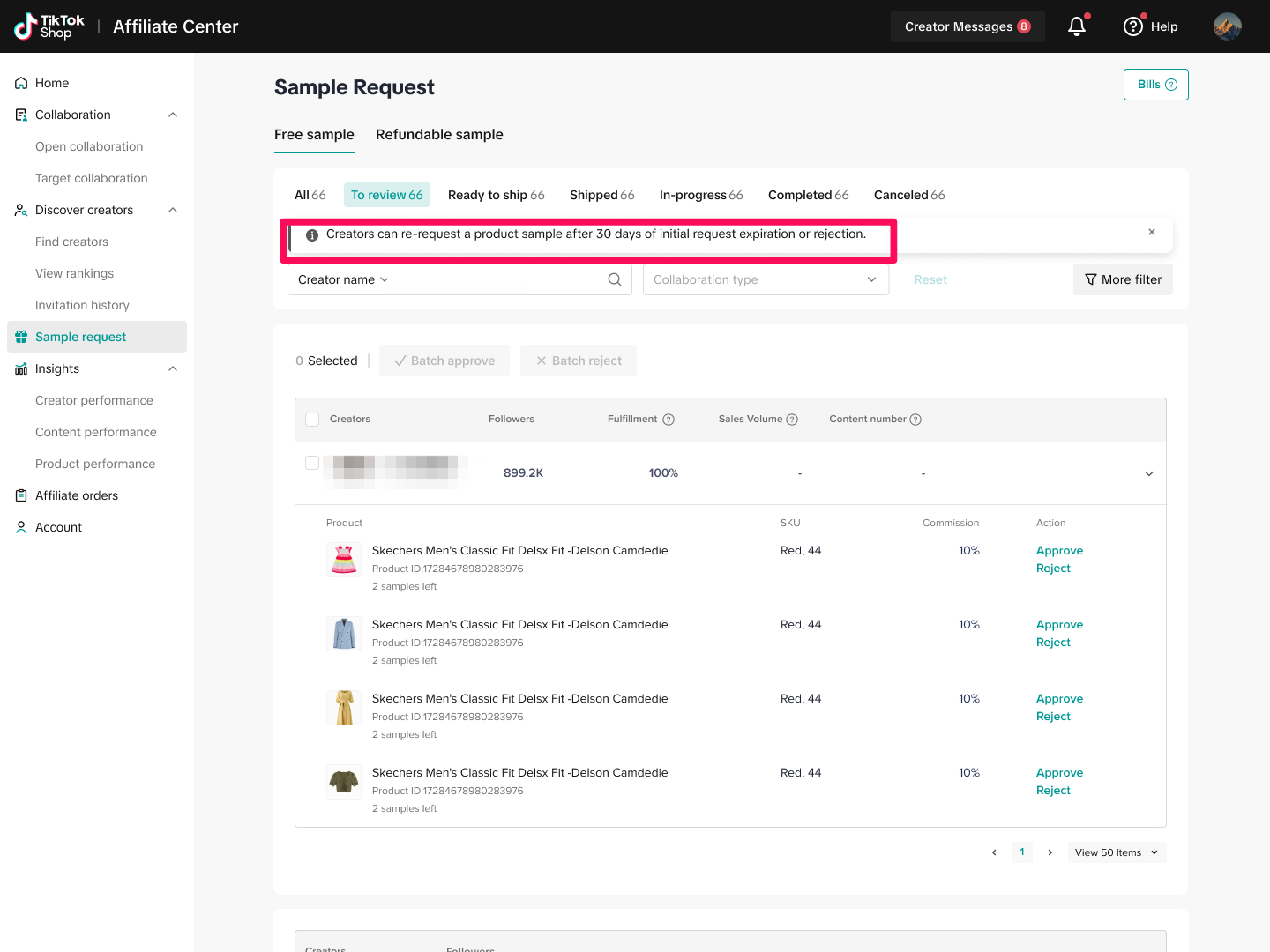Click the notification bell icon
Viewport: 1270px width, 952px height.
coord(1077,26)
